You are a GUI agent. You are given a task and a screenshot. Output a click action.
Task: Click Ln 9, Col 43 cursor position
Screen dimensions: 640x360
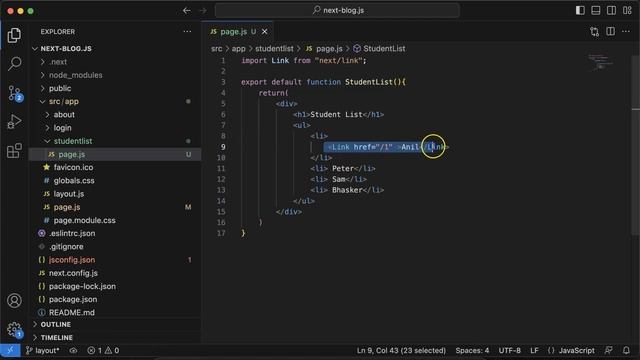401,350
